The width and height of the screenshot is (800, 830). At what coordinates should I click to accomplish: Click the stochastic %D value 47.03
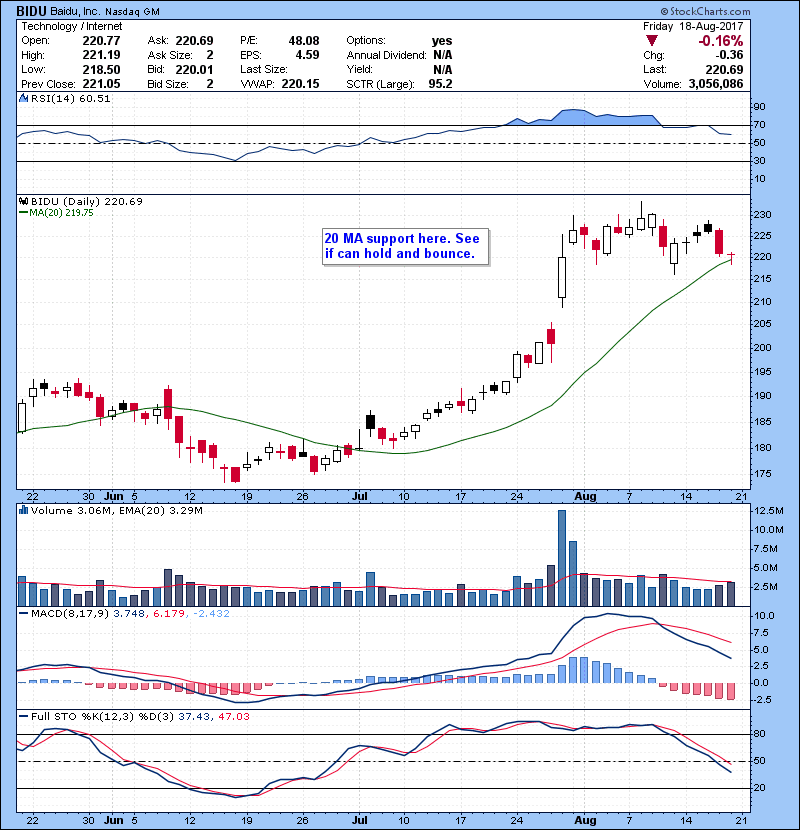pyautogui.click(x=233, y=716)
